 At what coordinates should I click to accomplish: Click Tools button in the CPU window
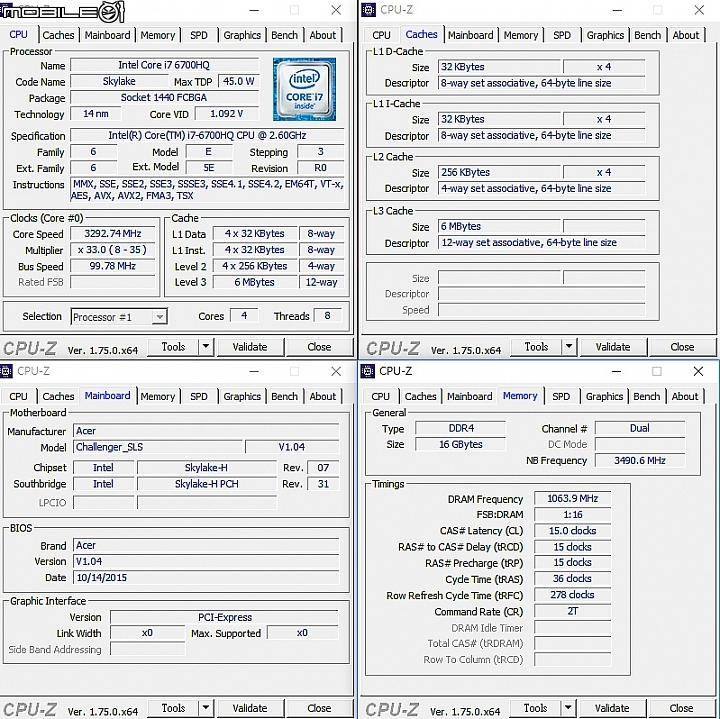pos(173,347)
